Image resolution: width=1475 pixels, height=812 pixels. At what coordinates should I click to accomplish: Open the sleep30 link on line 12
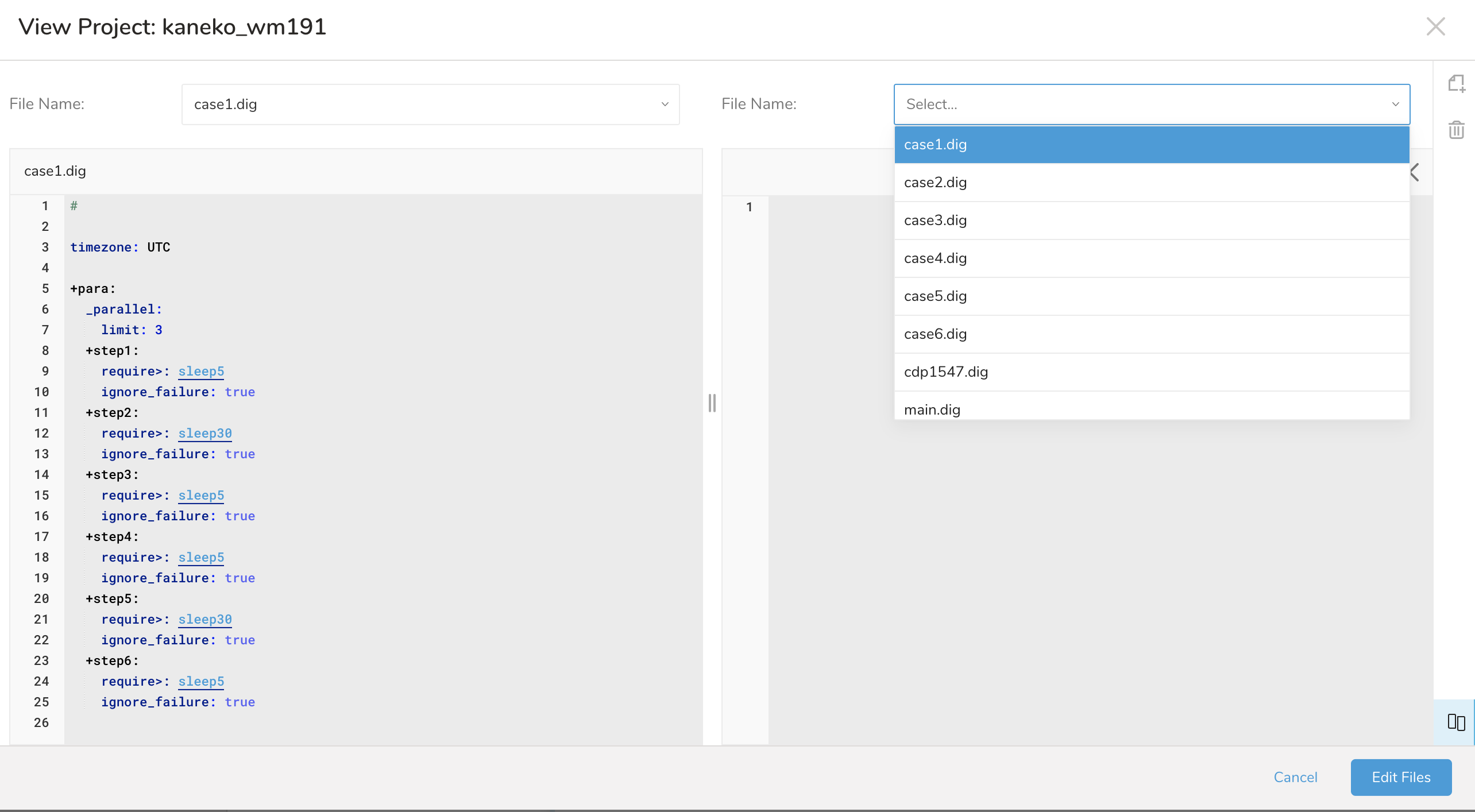[x=204, y=433]
